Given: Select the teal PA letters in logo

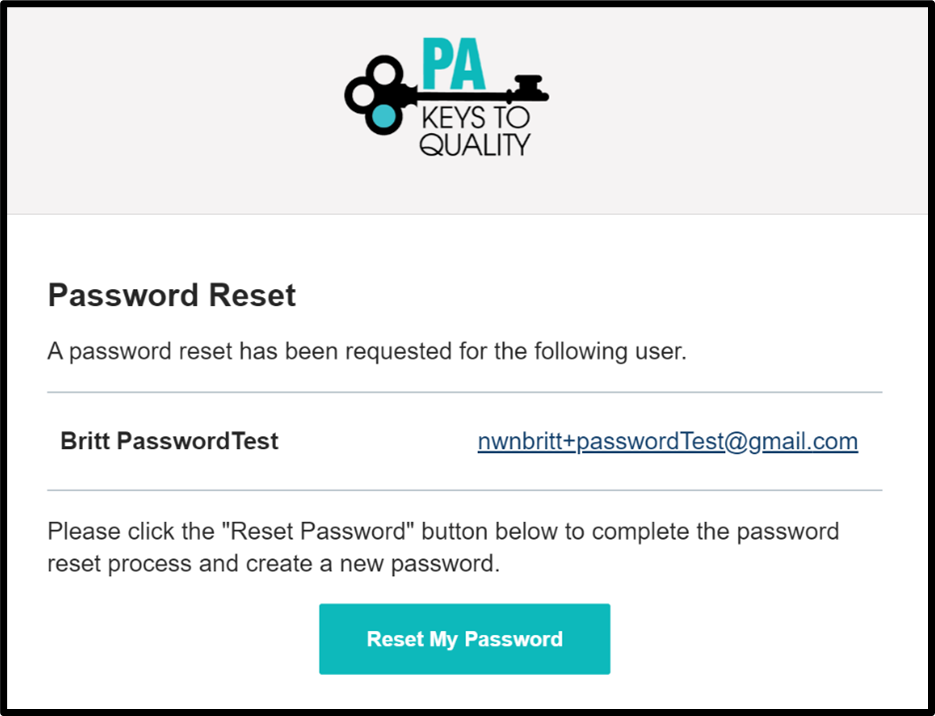Looking at the screenshot, I should tap(454, 64).
